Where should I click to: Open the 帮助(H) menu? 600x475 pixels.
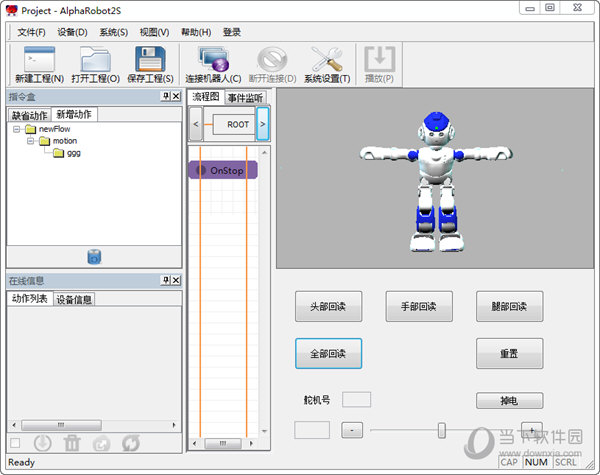(196, 32)
